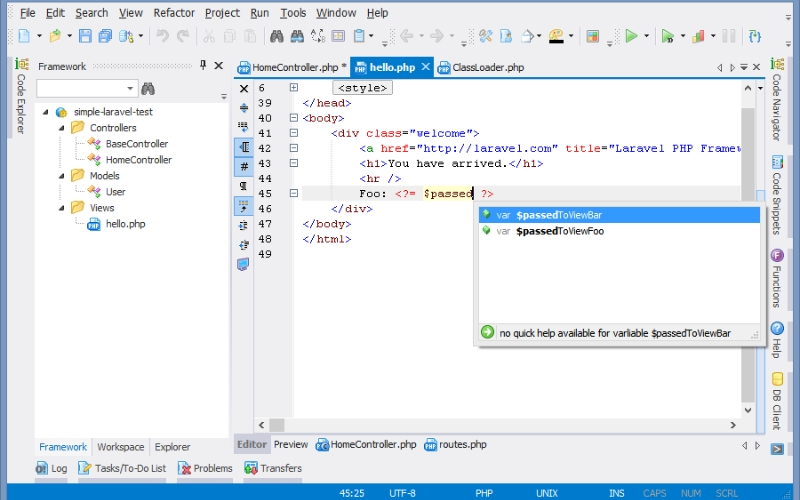Open the Functions side panel
Screen dimensions: 800x500
pos(777,279)
